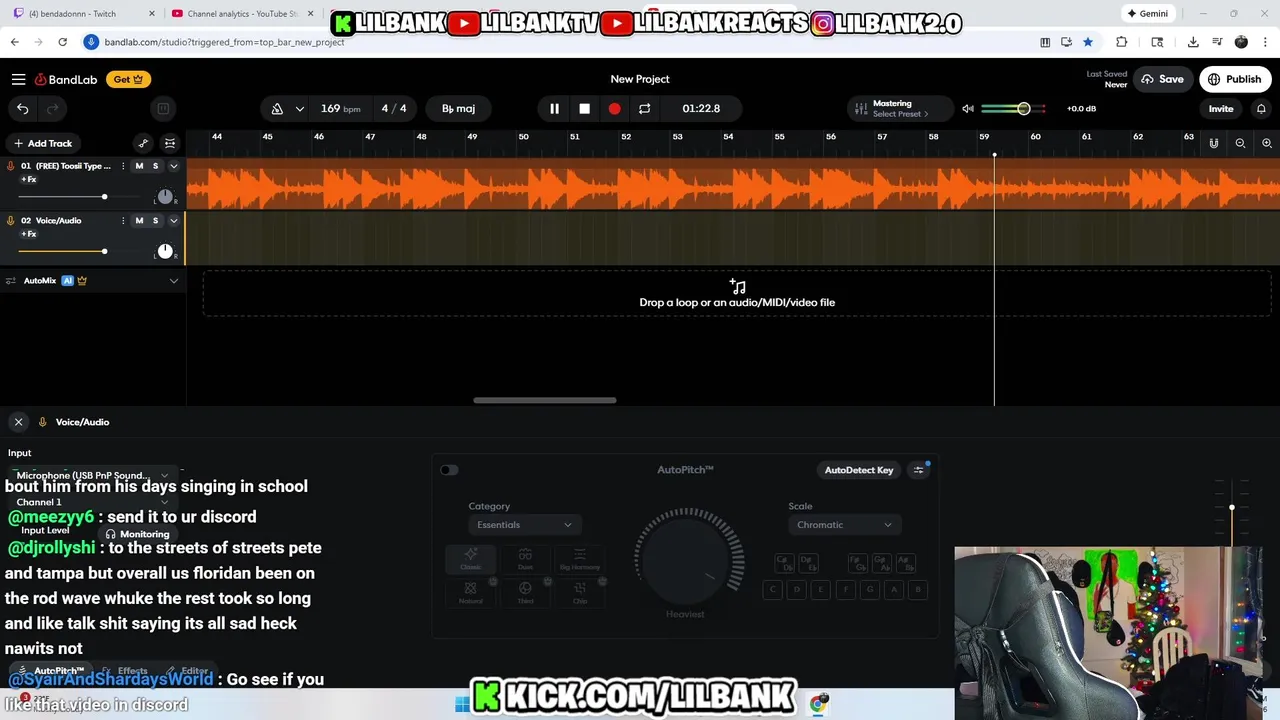Switch to the channel analytics YouTube tab
The width and height of the screenshot is (1280, 720).
click(242, 14)
